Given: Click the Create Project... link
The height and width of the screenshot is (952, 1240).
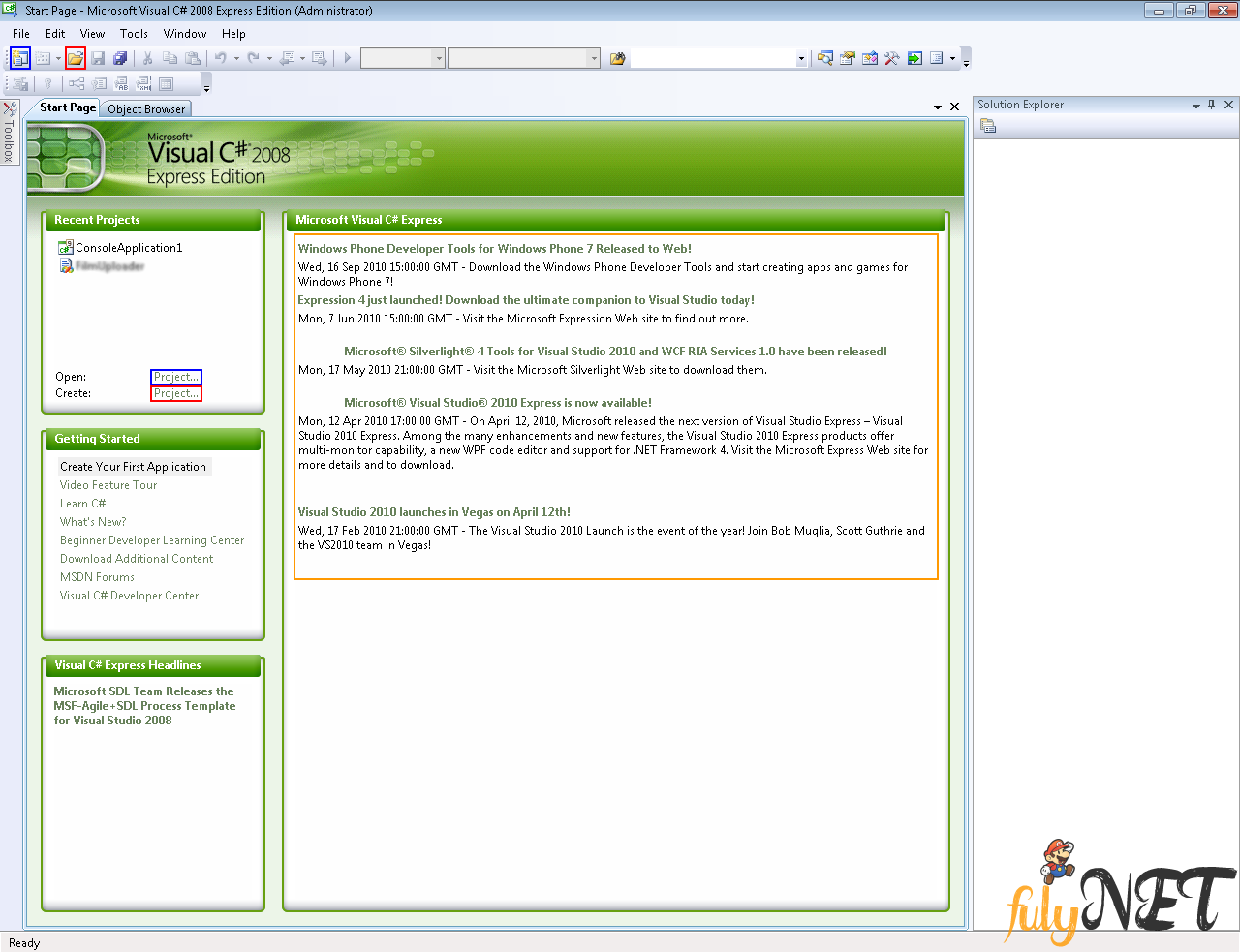Looking at the screenshot, I should [x=176, y=393].
